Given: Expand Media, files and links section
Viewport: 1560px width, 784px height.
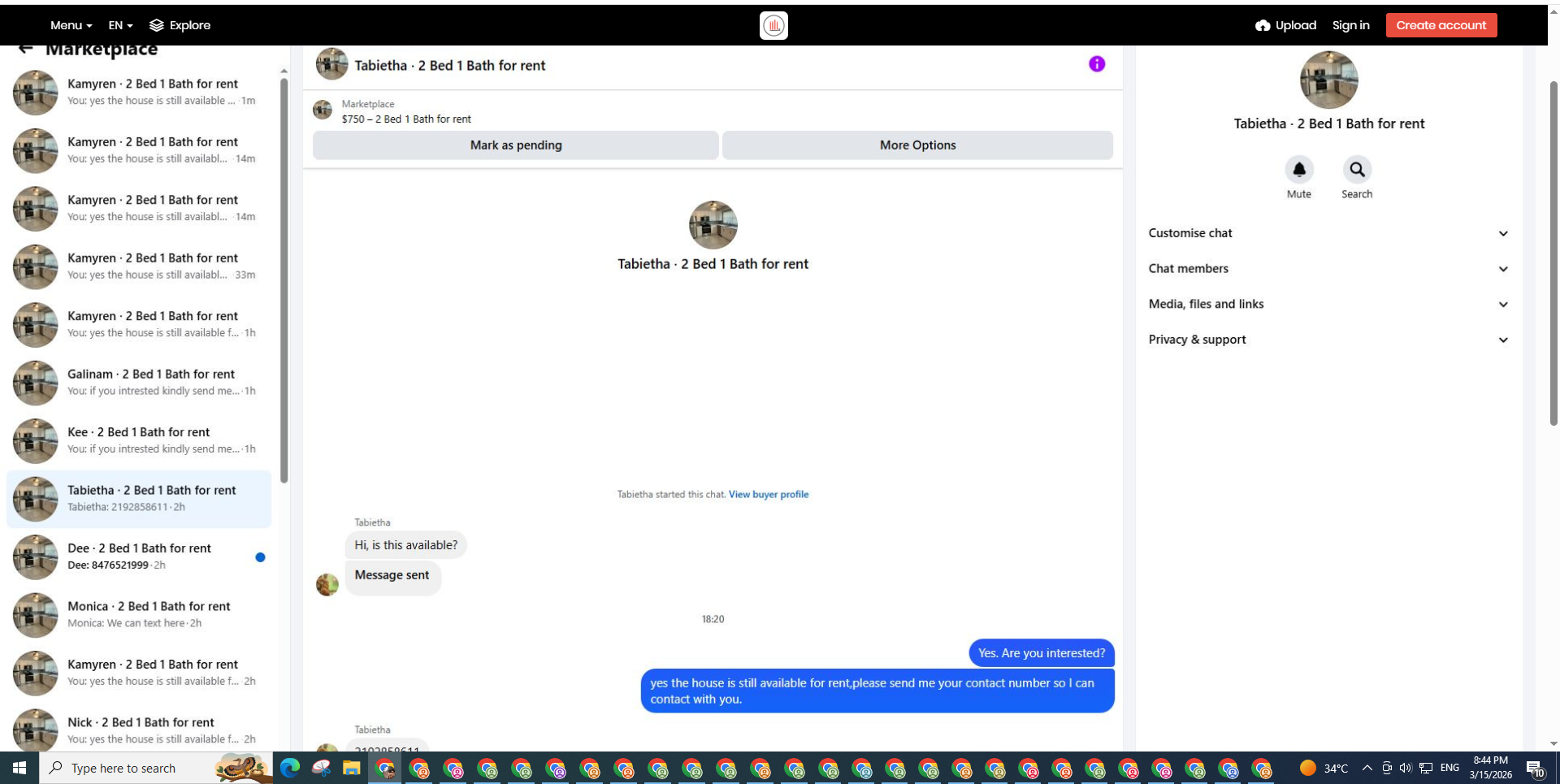Looking at the screenshot, I should [x=1329, y=305].
